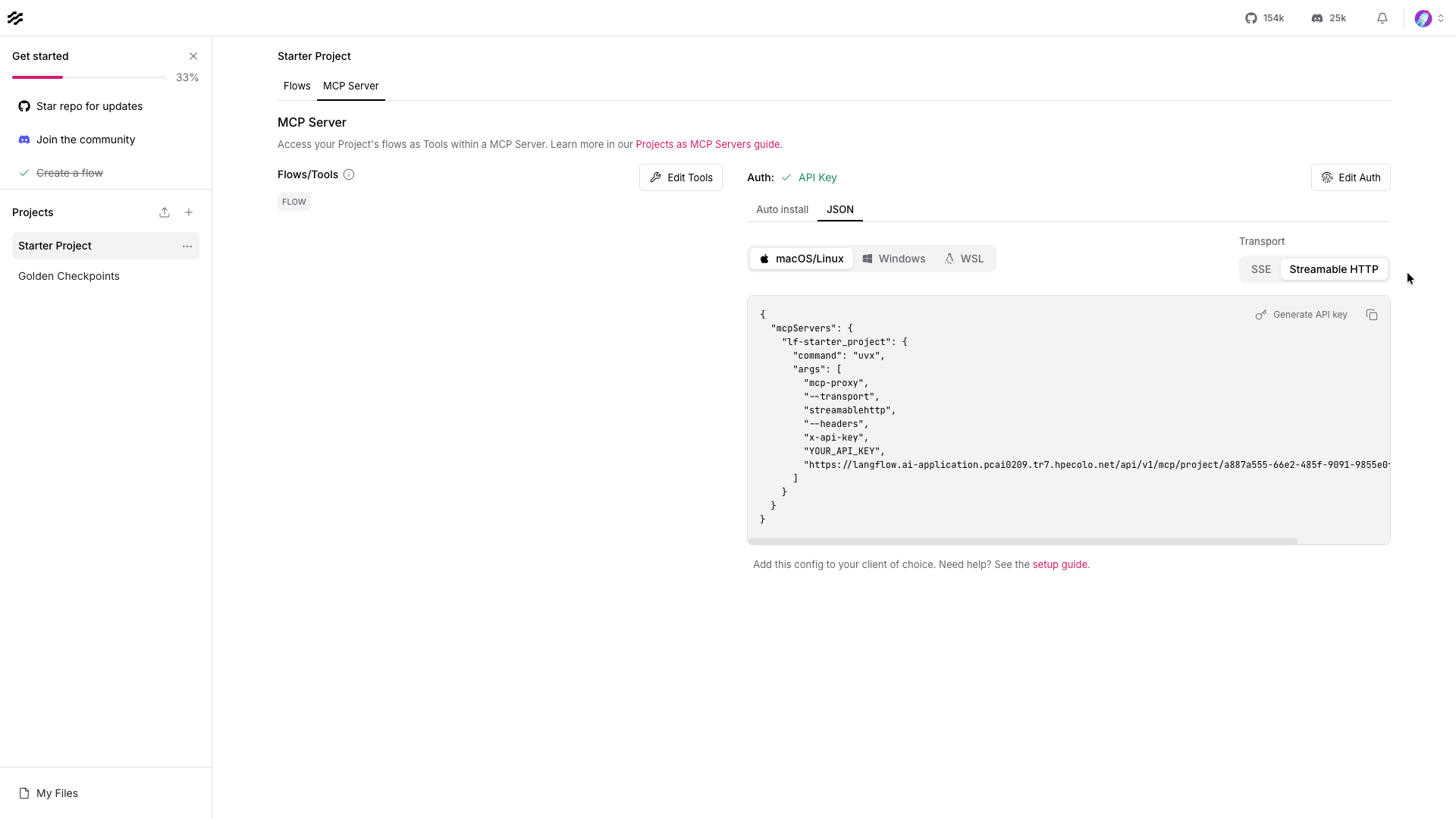Open the user profile avatar menu
This screenshot has height=819, width=1456.
point(1429,18)
